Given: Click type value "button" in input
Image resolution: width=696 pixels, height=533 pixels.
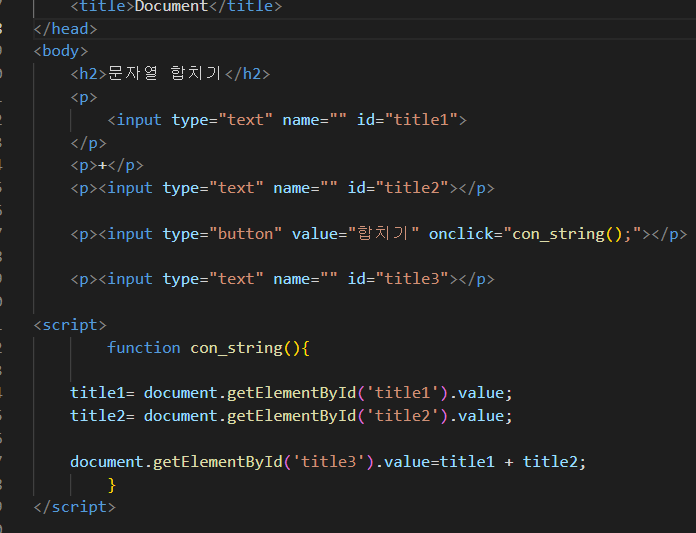Looking at the screenshot, I should click(245, 234).
